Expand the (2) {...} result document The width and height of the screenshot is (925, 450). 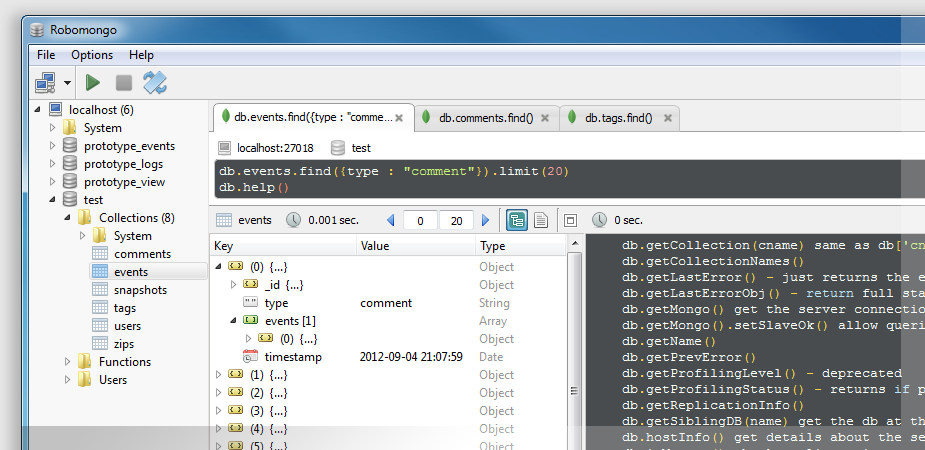coord(218,393)
